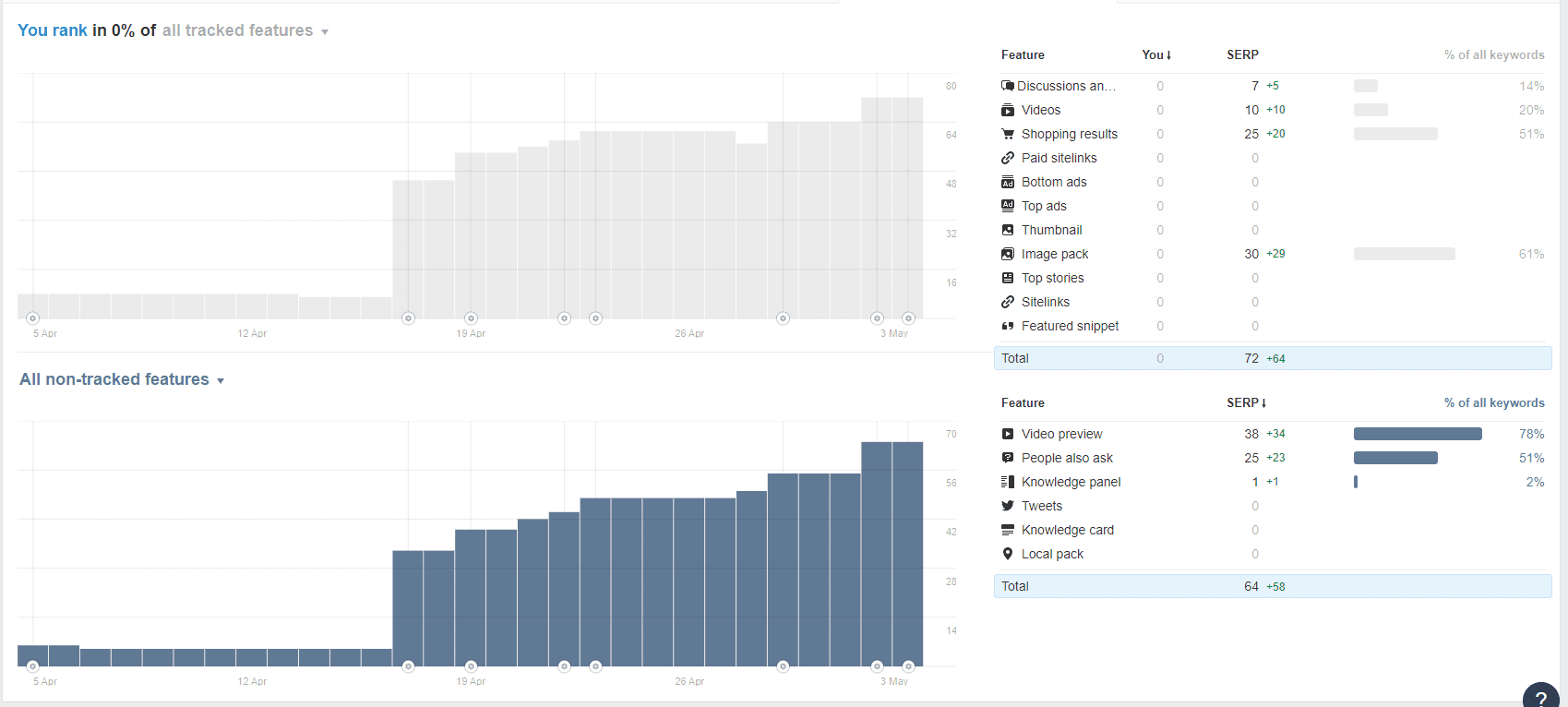The image size is (1568, 707).
Task: Click the Sitelinks chain icon
Action: [1008, 302]
